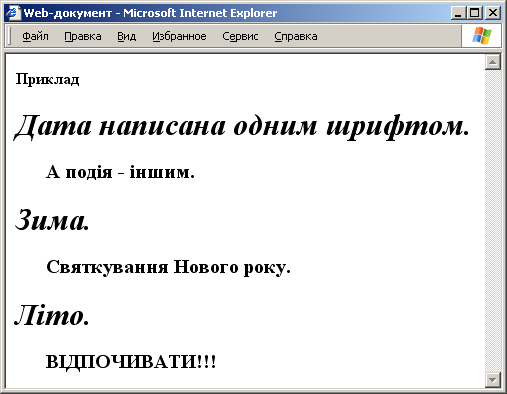The height and width of the screenshot is (394, 507).
Task: Open the Справка menu
Action: pos(296,36)
